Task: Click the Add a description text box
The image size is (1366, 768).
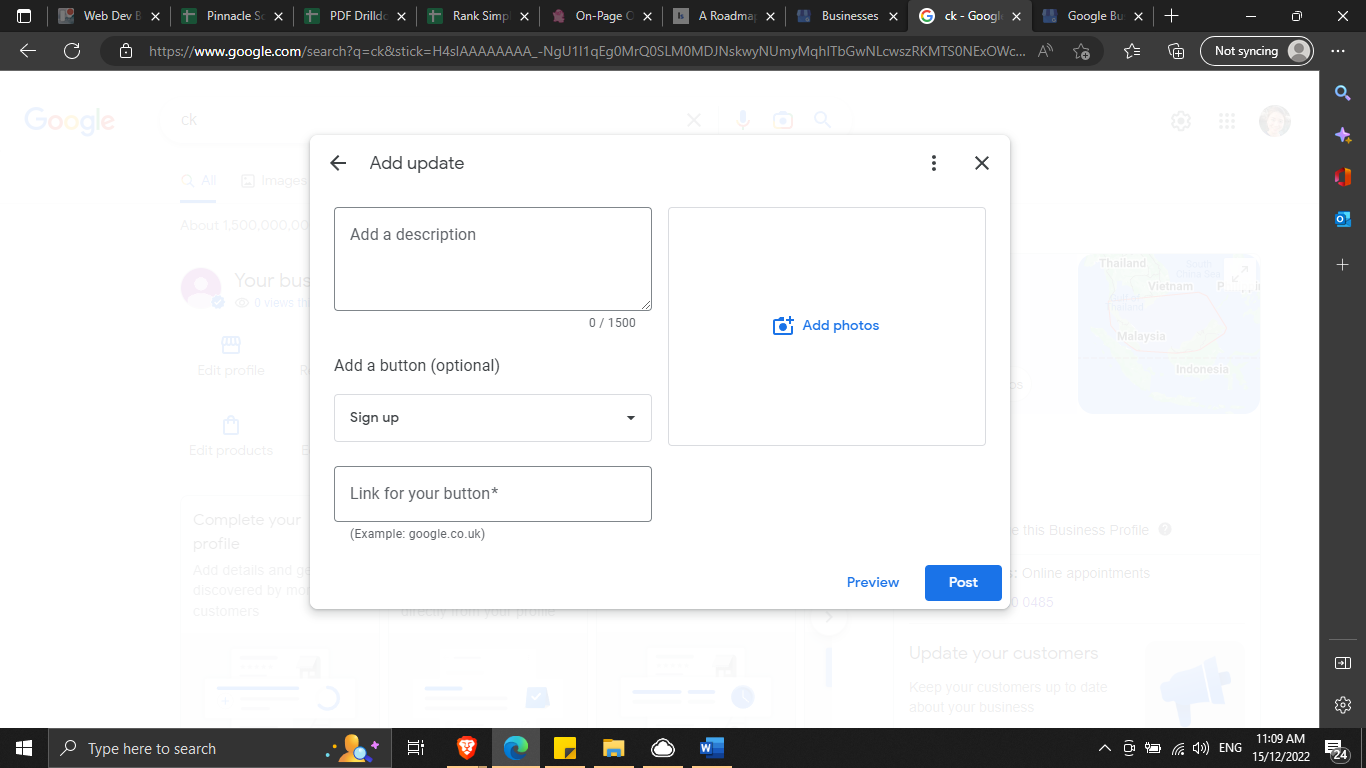Action: click(492, 259)
